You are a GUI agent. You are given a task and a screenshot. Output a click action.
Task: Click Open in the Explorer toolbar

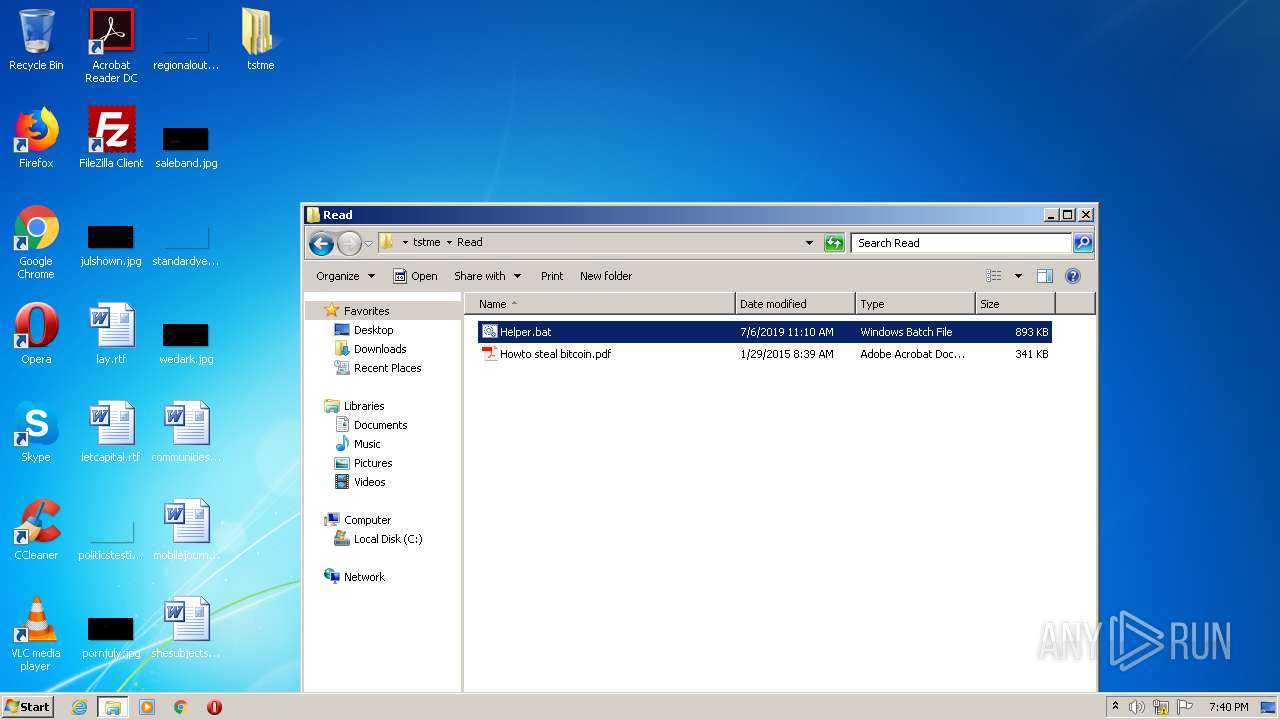coord(415,276)
